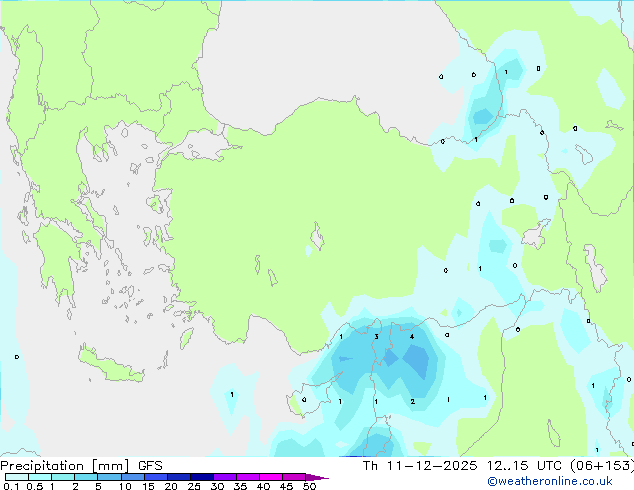
Task: Click the 40–45 mm legend swatch
Action: [x=271, y=477]
